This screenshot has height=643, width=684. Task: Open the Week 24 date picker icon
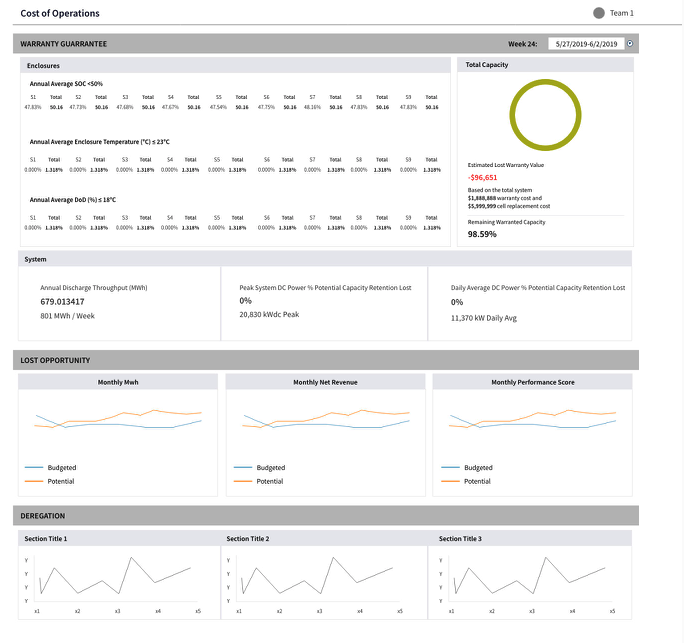click(629, 44)
